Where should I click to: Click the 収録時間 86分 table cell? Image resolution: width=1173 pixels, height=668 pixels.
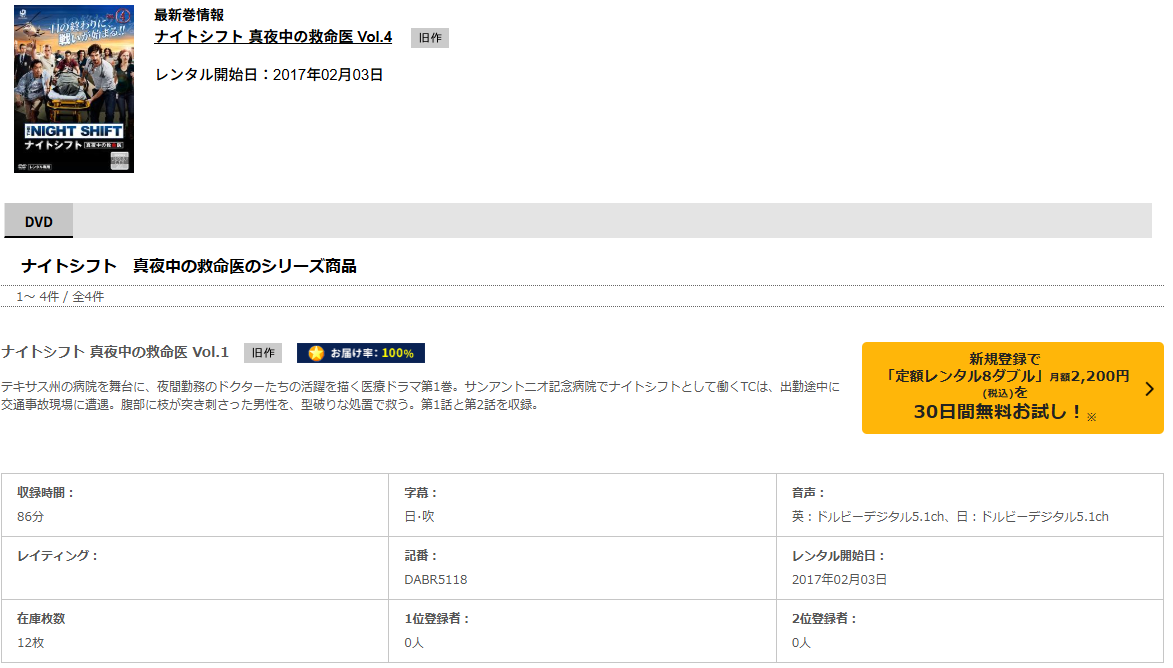(x=195, y=505)
